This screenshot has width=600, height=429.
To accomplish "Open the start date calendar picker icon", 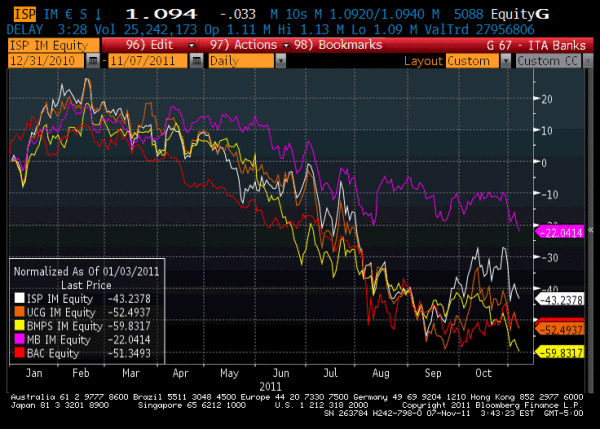I will pyautogui.click(x=93, y=61).
